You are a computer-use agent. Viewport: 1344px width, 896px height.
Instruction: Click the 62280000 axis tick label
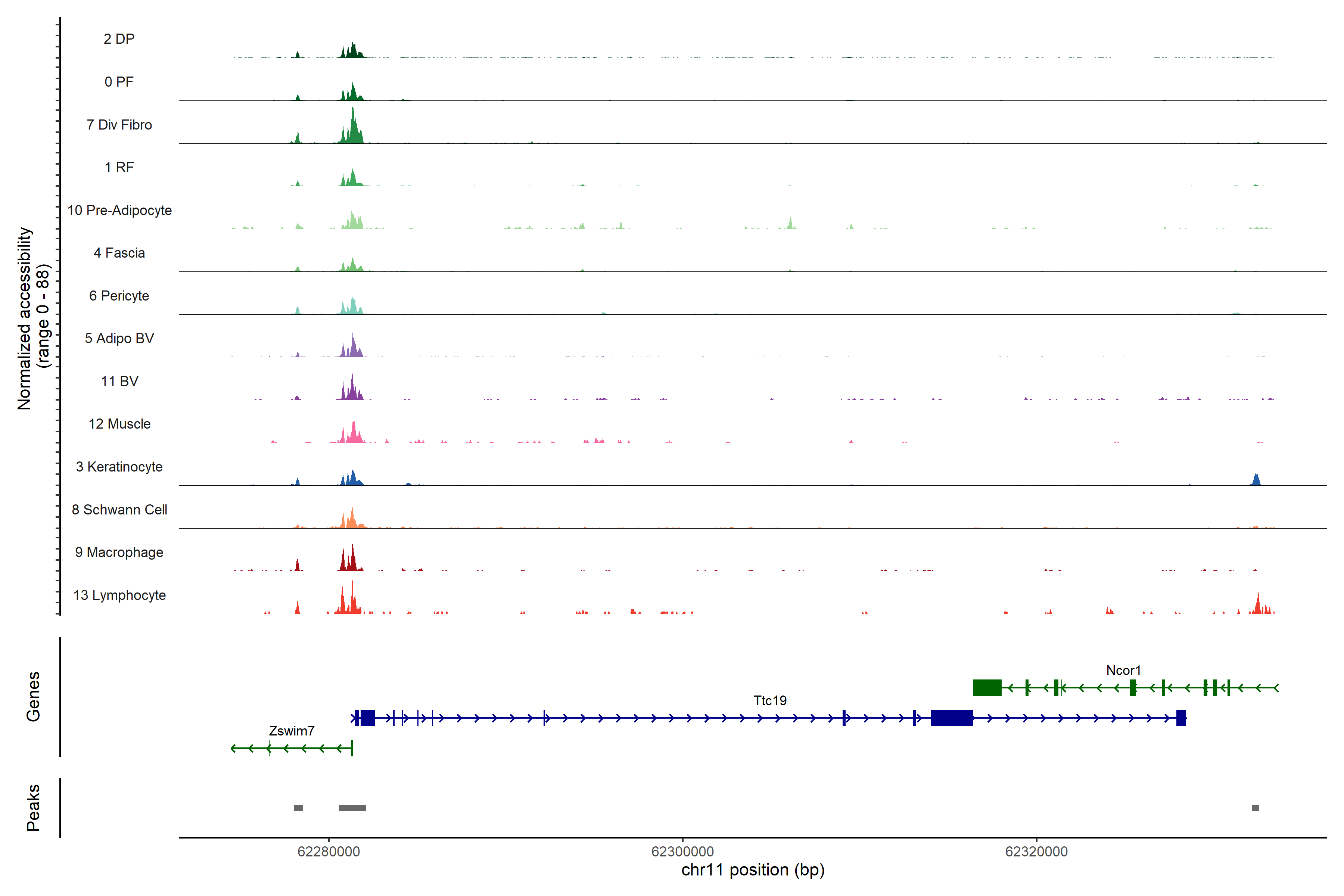tap(329, 852)
